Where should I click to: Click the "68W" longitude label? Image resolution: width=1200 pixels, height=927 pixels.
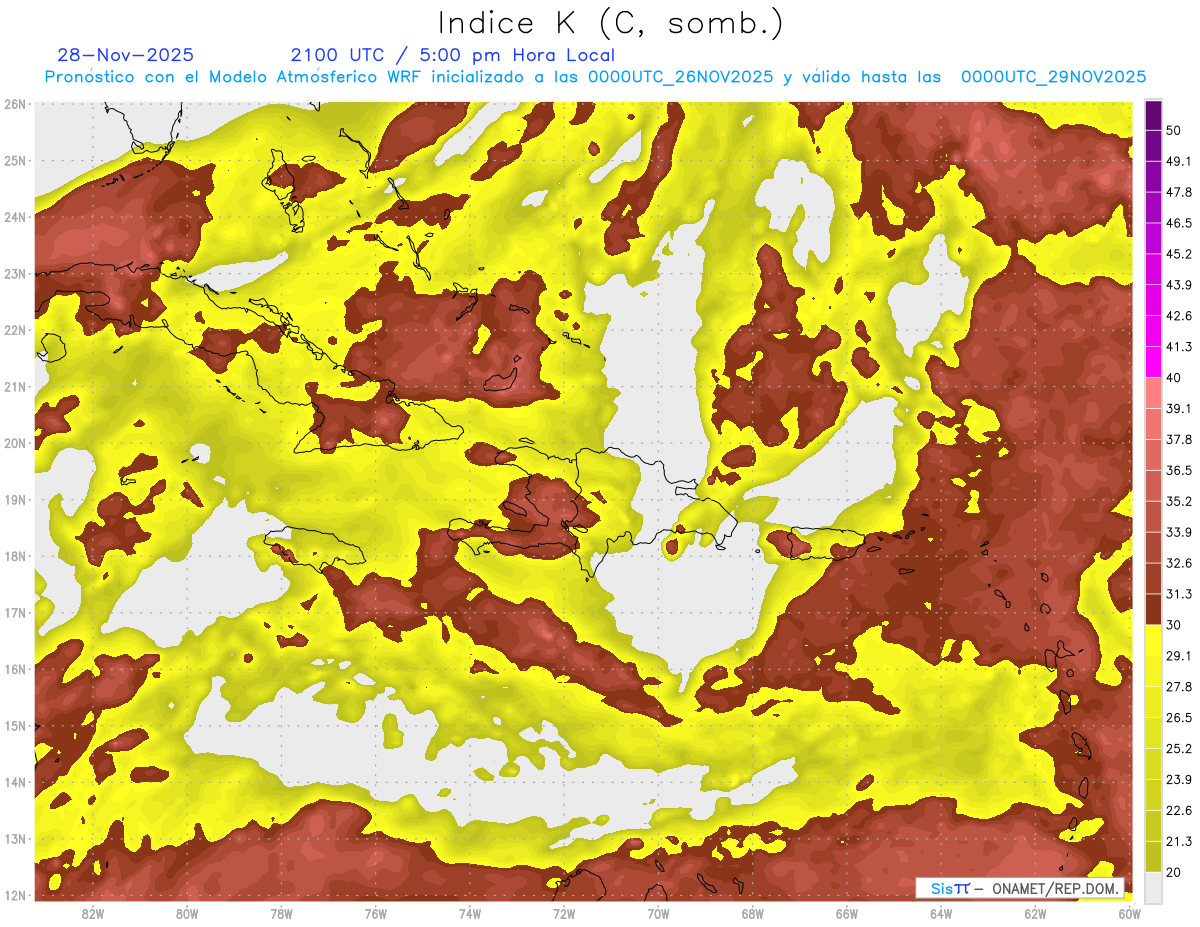point(753,914)
